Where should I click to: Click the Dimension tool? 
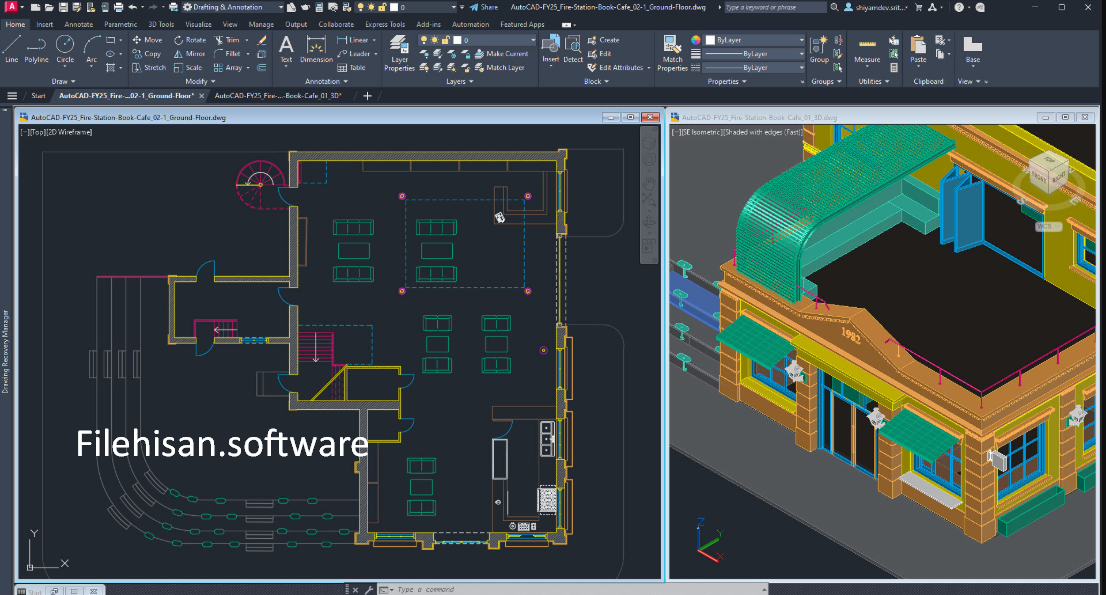[316, 49]
